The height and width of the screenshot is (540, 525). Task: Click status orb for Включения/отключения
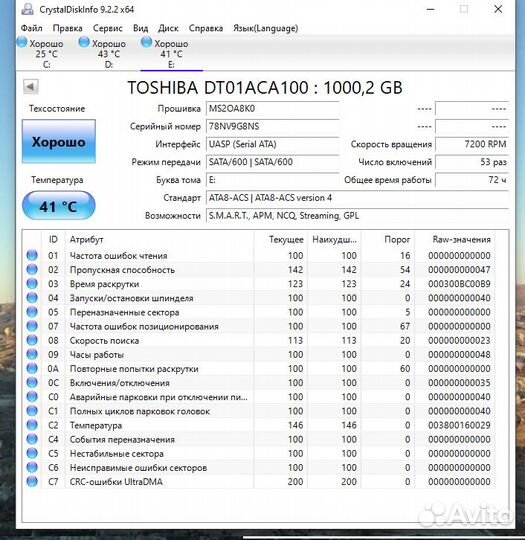click(32, 382)
